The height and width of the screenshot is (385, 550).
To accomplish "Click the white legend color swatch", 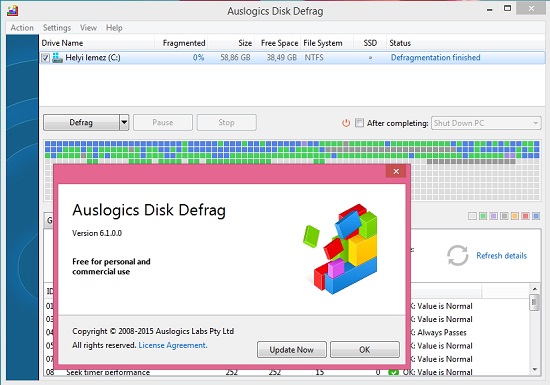I will click(x=472, y=216).
